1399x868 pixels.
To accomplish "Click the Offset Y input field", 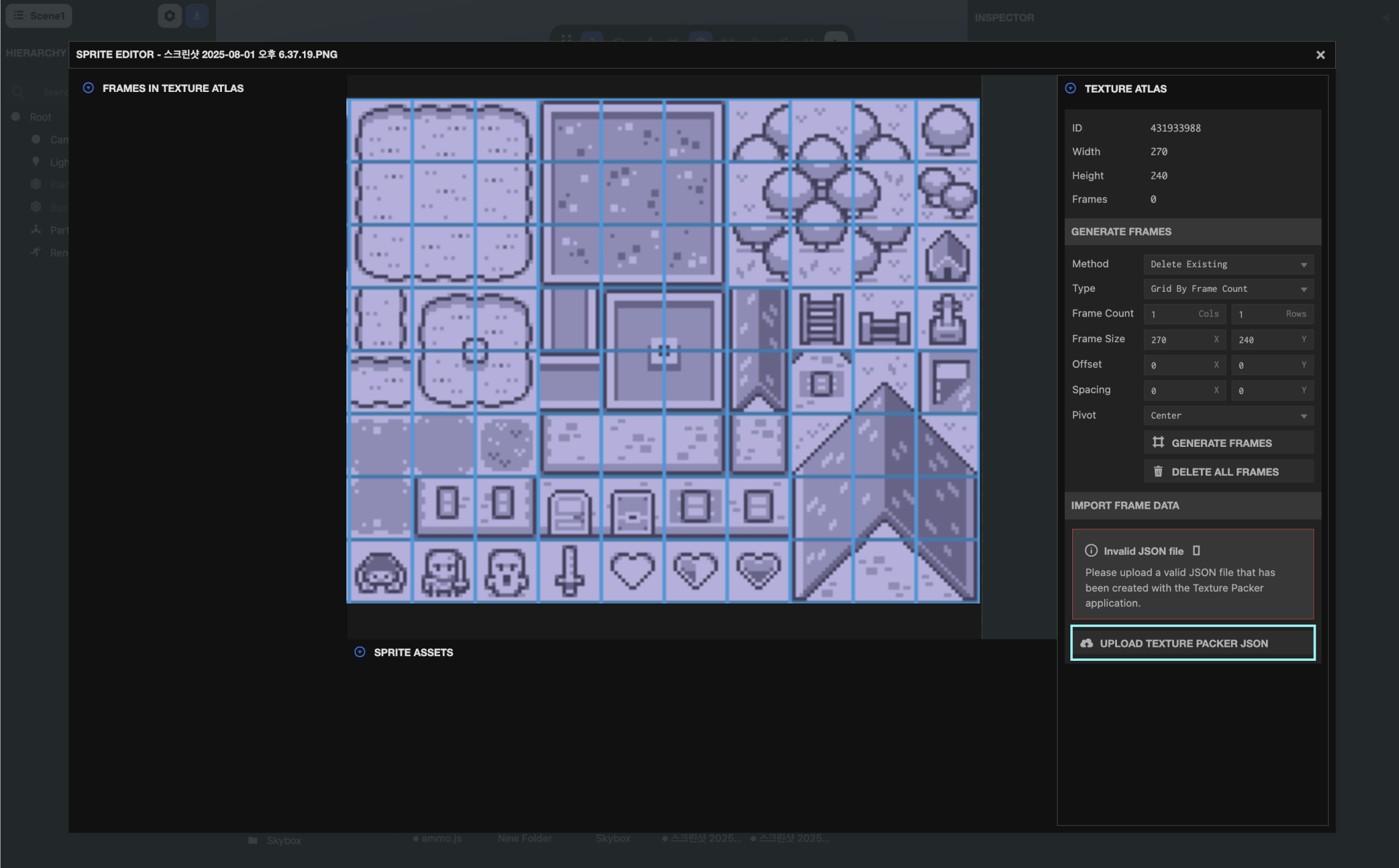I will pos(1270,365).
